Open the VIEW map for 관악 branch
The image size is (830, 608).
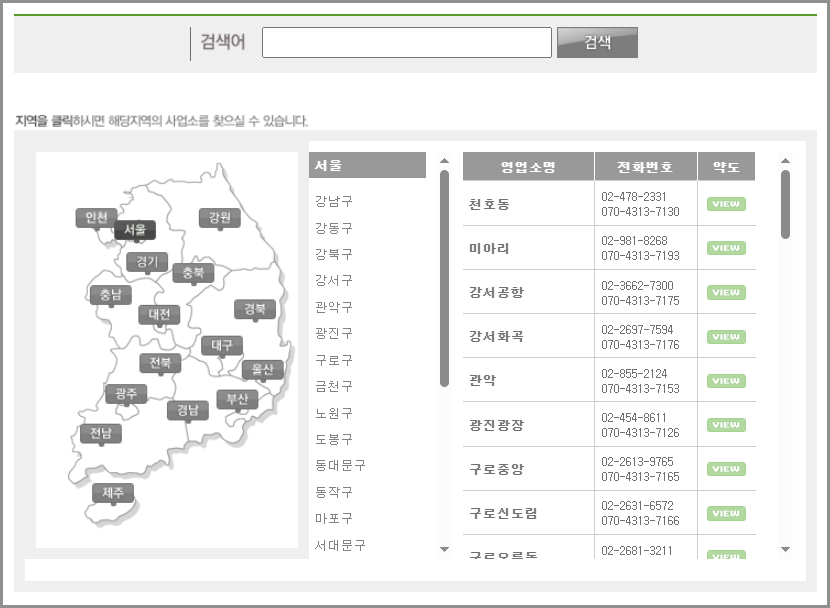726,380
